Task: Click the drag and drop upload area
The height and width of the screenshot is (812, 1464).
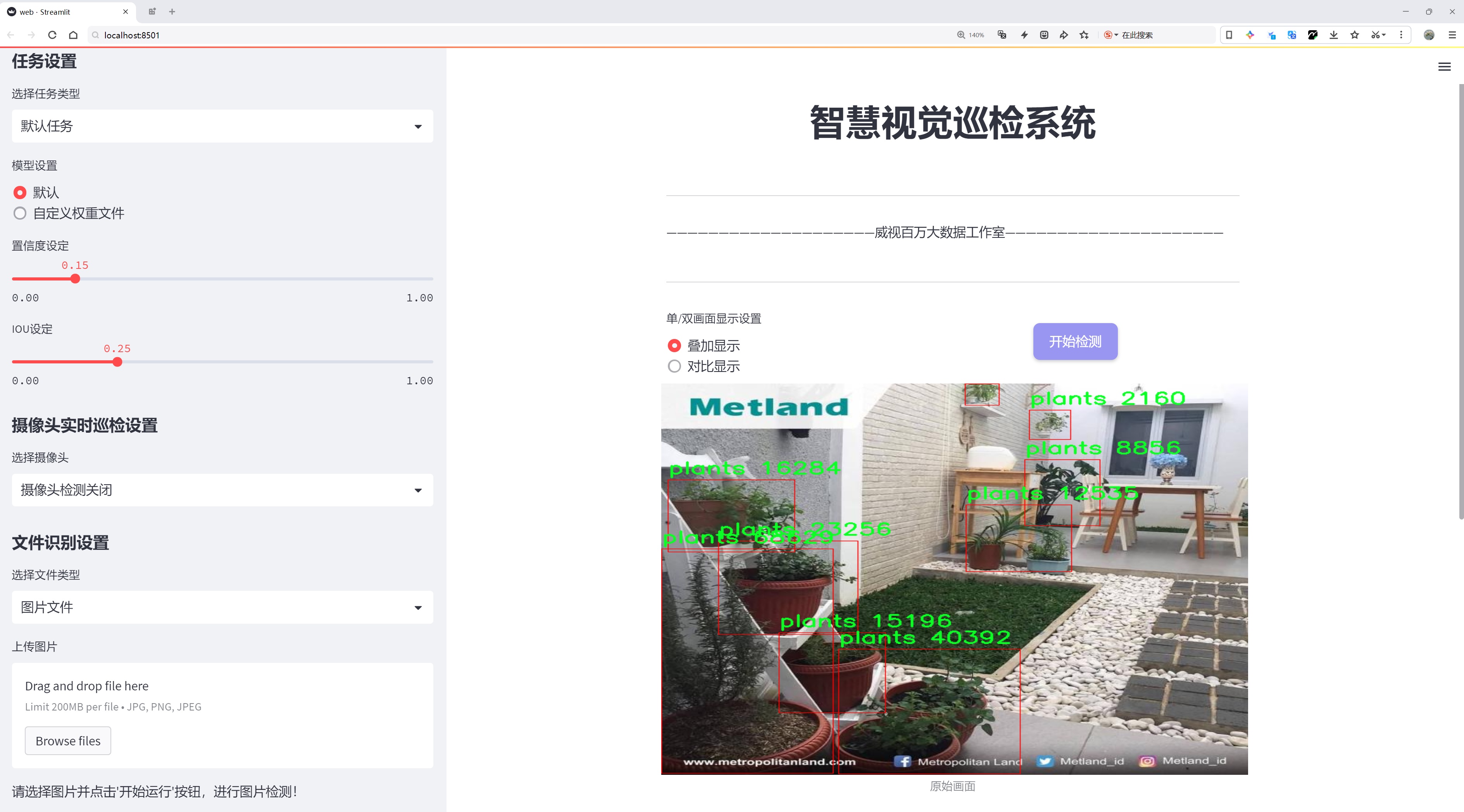Action: [222, 716]
